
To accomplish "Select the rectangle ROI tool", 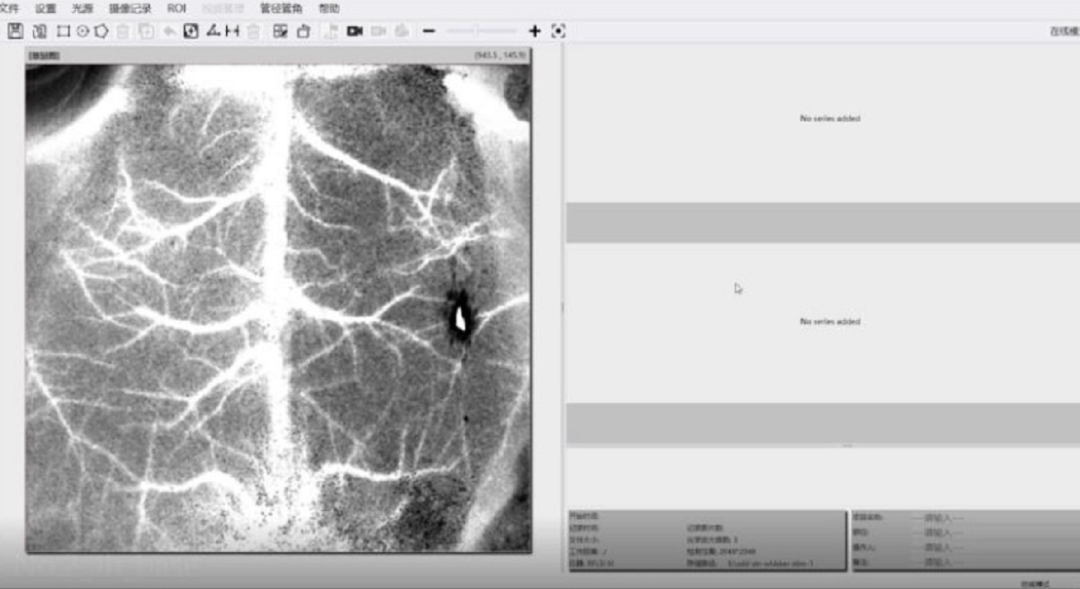I will point(63,31).
